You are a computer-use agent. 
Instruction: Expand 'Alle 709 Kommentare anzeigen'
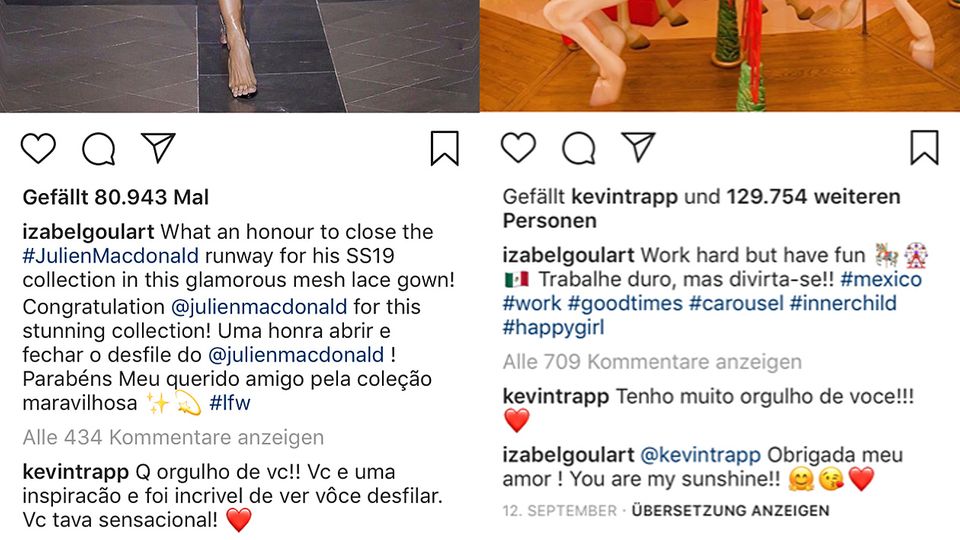coord(652,362)
